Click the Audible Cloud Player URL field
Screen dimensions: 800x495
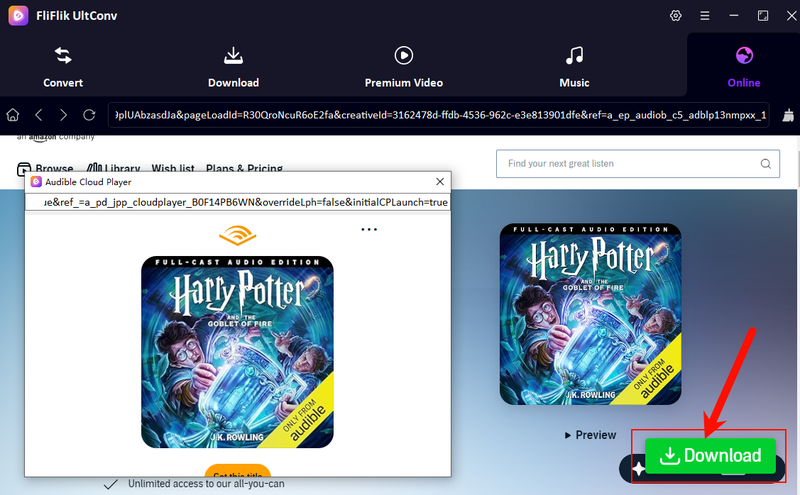238,202
